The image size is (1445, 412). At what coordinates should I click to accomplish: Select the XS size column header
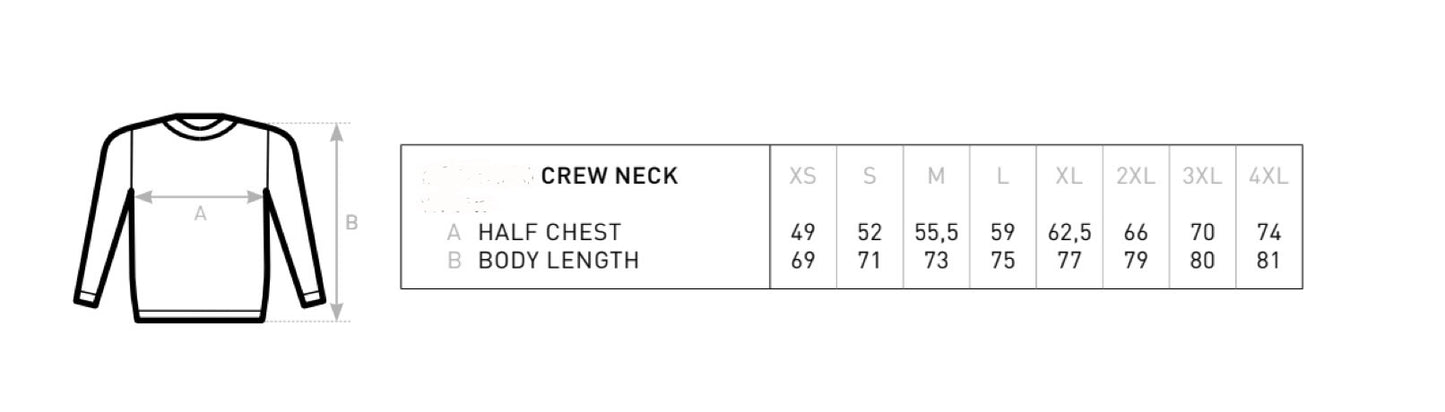(x=803, y=176)
